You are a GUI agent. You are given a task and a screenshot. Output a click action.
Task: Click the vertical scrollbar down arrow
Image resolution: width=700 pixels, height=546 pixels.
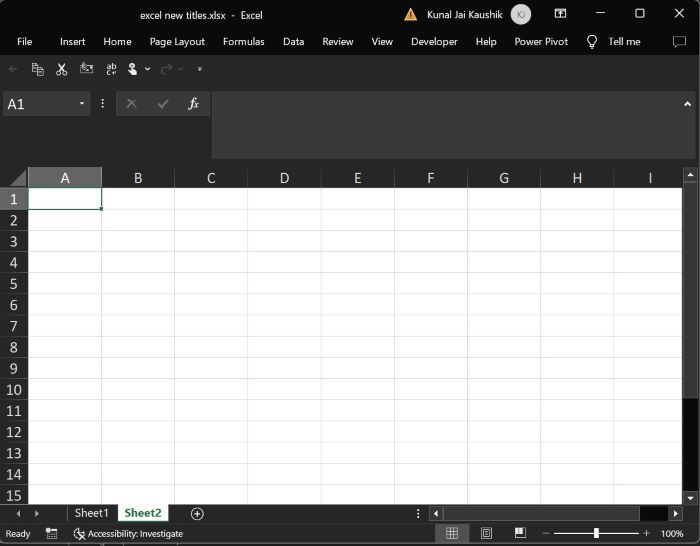click(691, 498)
